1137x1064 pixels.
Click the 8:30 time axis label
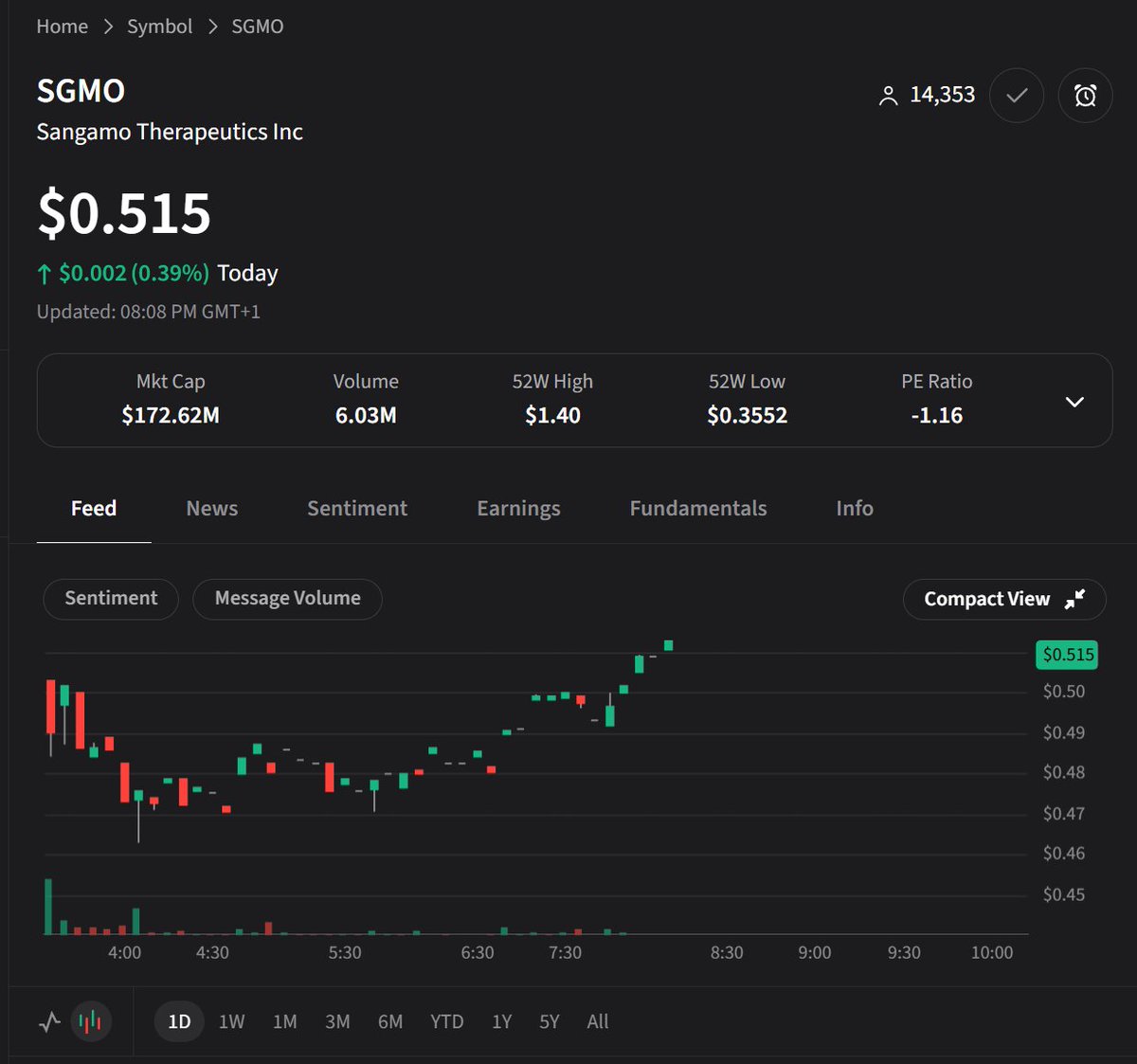727,952
